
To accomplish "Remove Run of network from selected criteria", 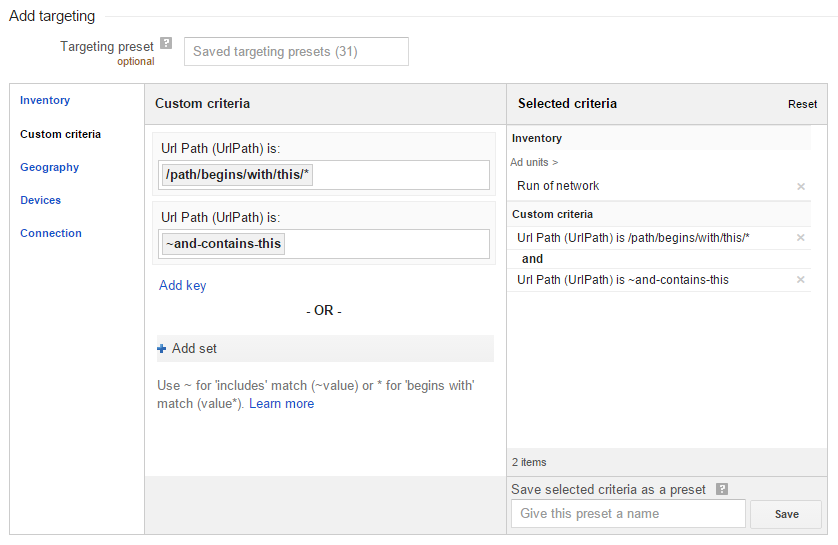I will [x=800, y=186].
